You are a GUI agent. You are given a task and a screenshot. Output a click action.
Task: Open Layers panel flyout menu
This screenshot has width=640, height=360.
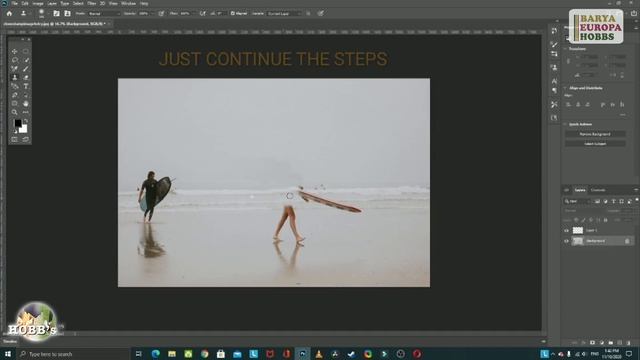point(636,190)
